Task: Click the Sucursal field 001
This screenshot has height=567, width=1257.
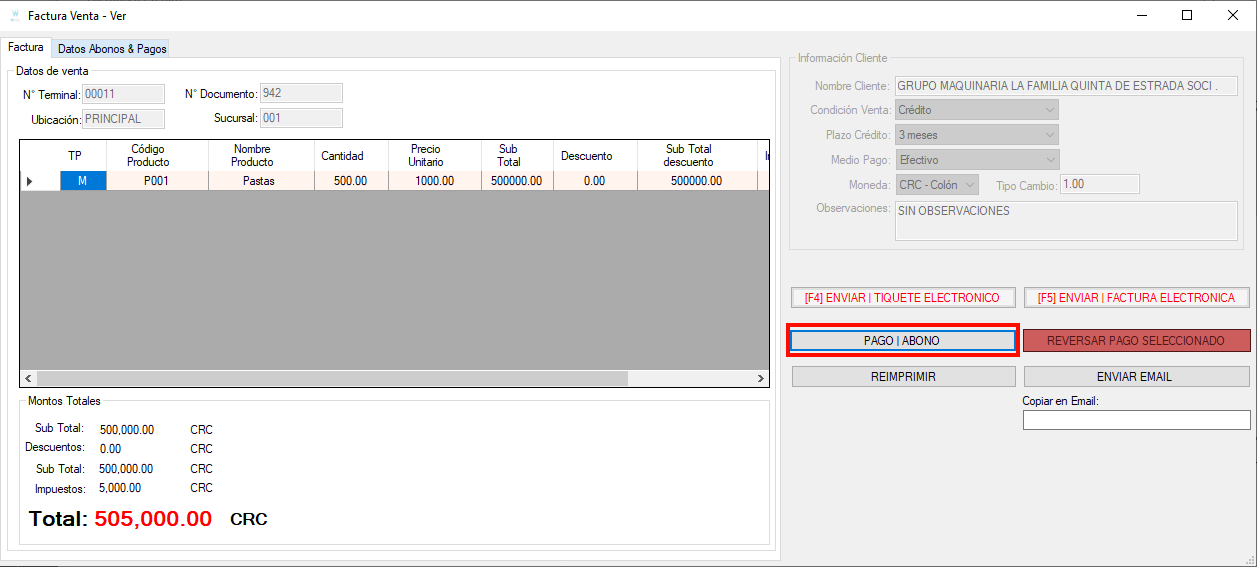Action: [301, 118]
